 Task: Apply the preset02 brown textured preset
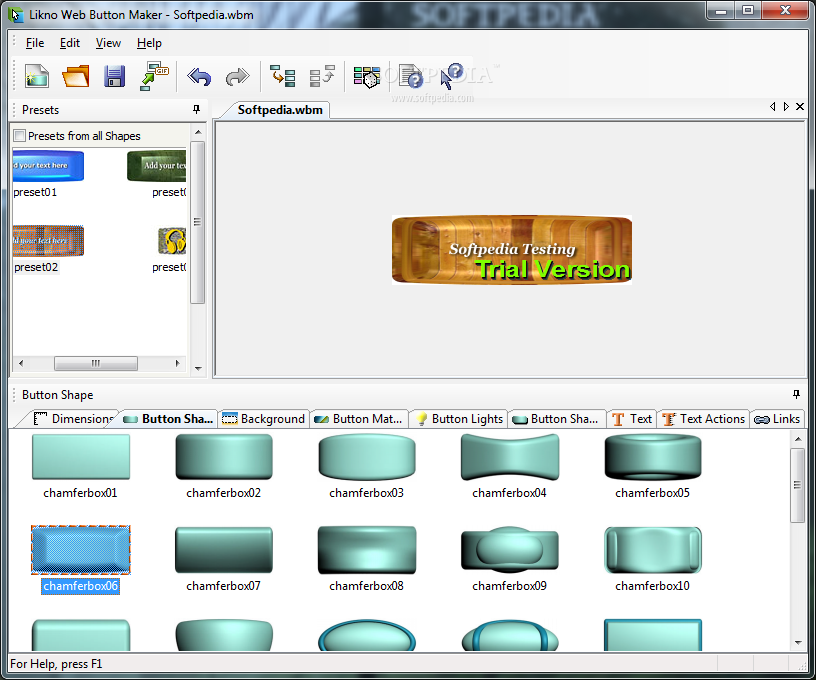point(48,241)
